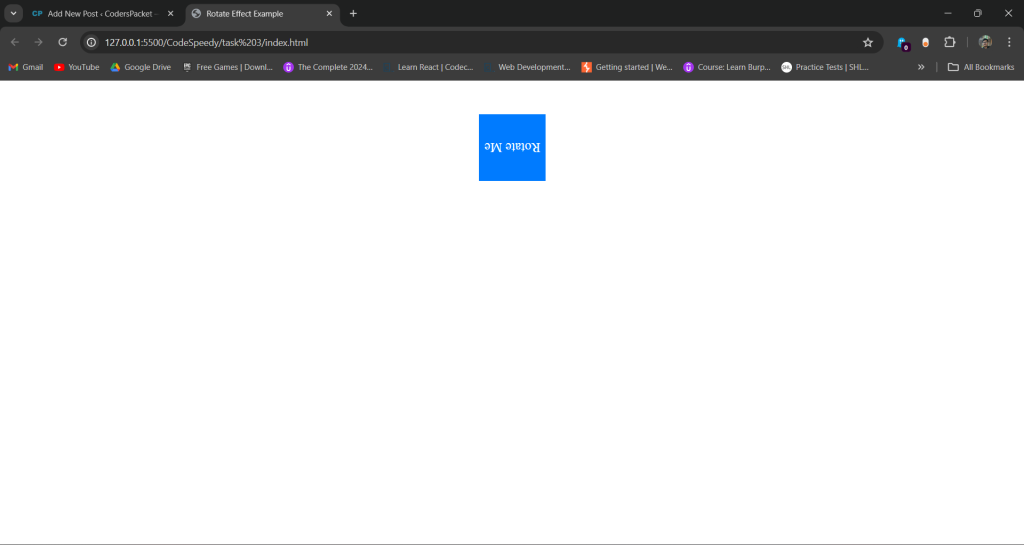Open the Google Drive bookmark
The height and width of the screenshot is (545, 1024).
pyautogui.click(x=141, y=67)
